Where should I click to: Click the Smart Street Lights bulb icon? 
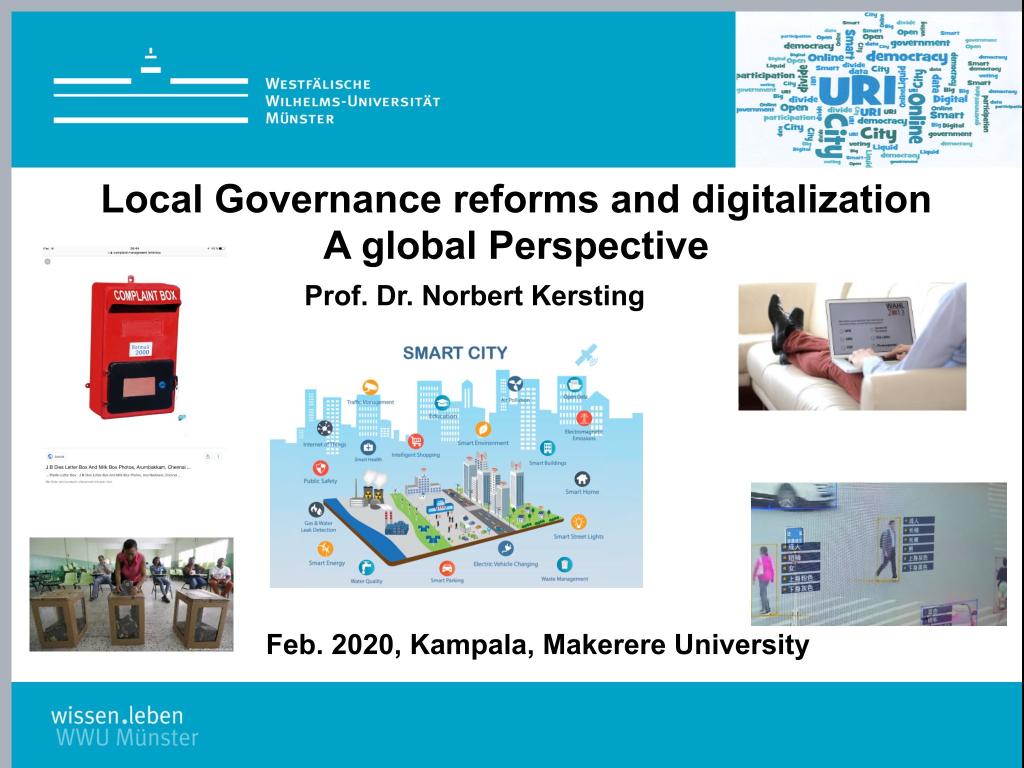click(578, 521)
